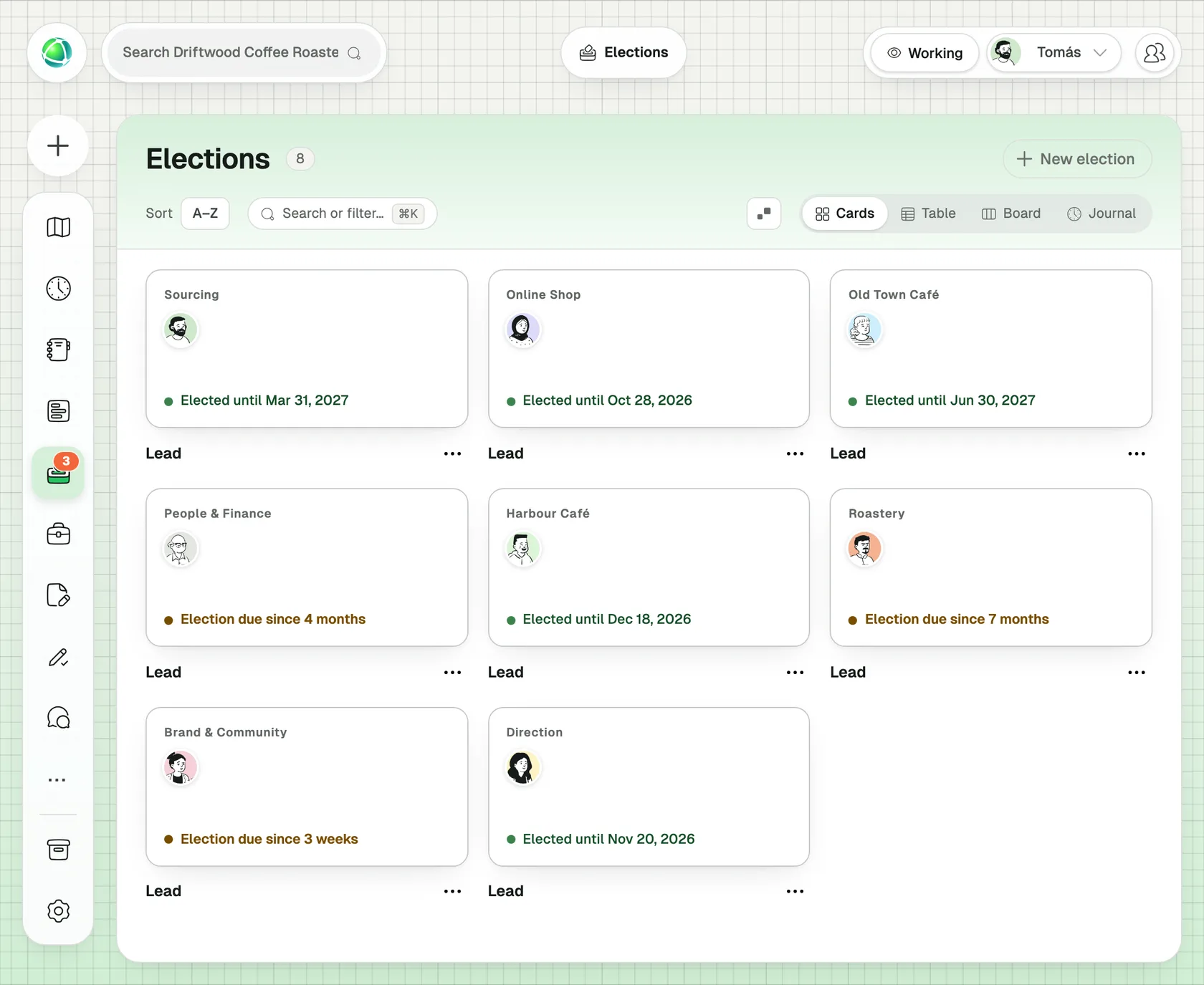Click the plus create button in sidebar

[58, 145]
